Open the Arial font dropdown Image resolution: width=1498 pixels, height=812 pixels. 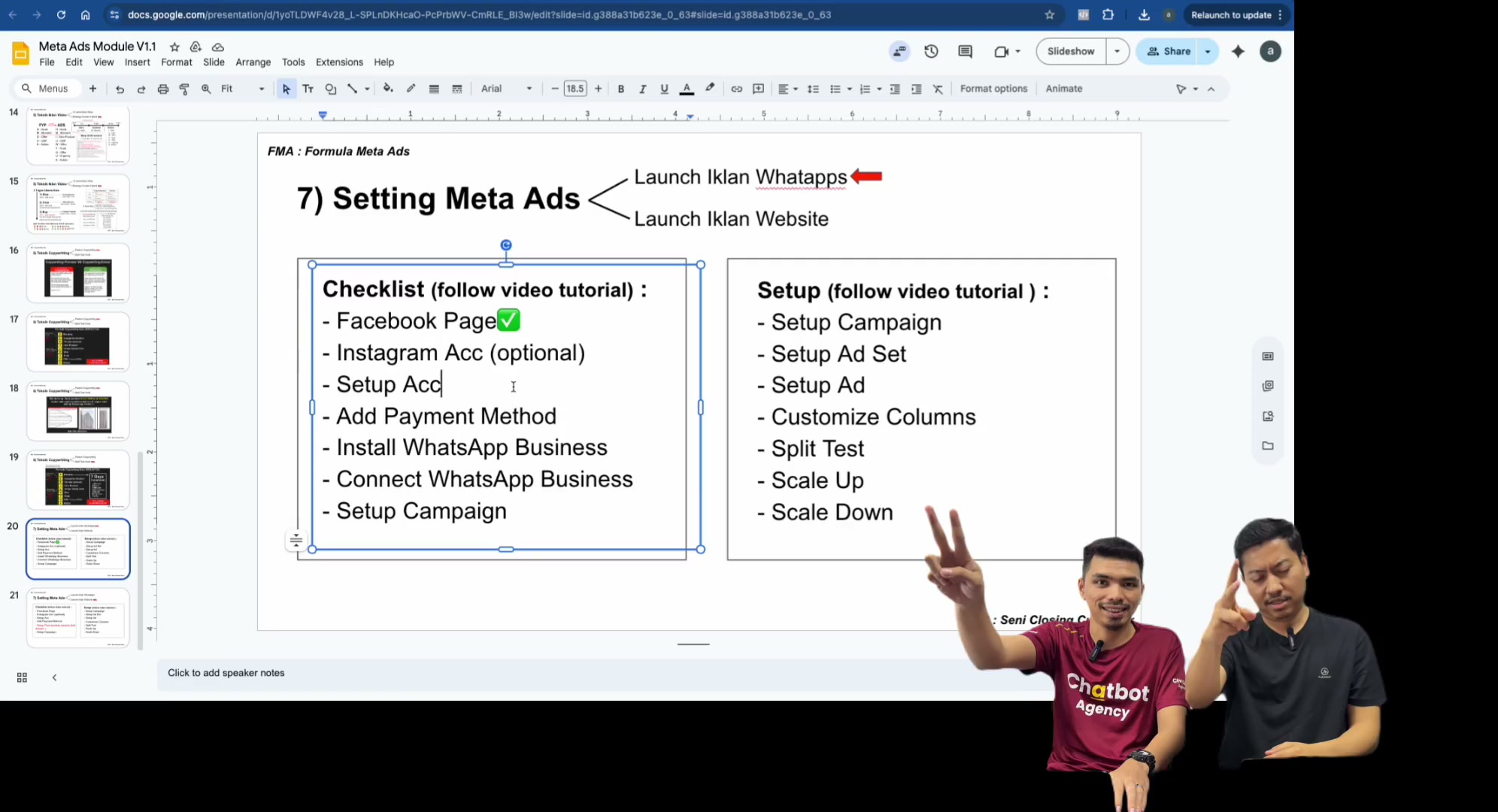click(506, 89)
